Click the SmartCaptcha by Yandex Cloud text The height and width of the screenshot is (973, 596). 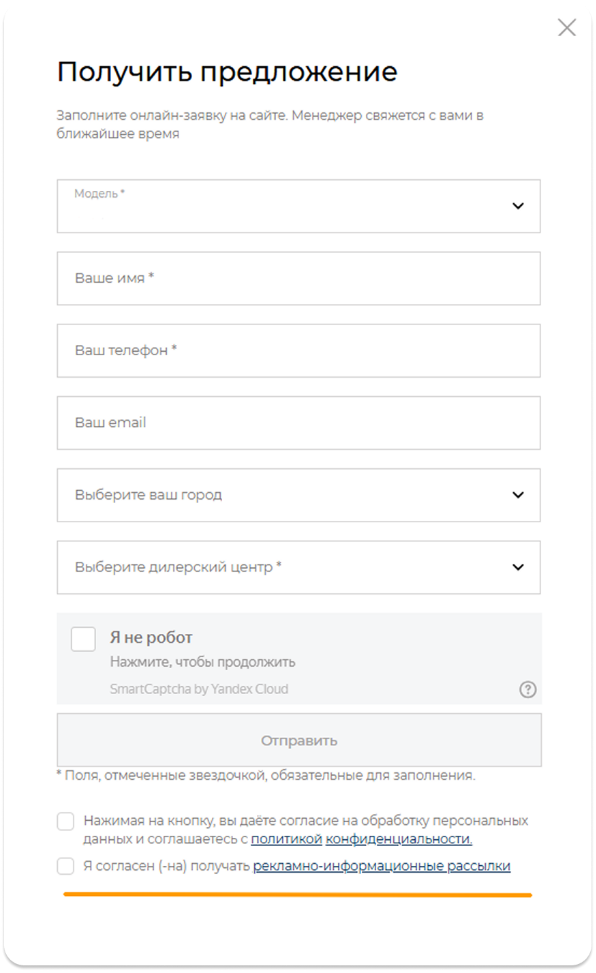[199, 689]
